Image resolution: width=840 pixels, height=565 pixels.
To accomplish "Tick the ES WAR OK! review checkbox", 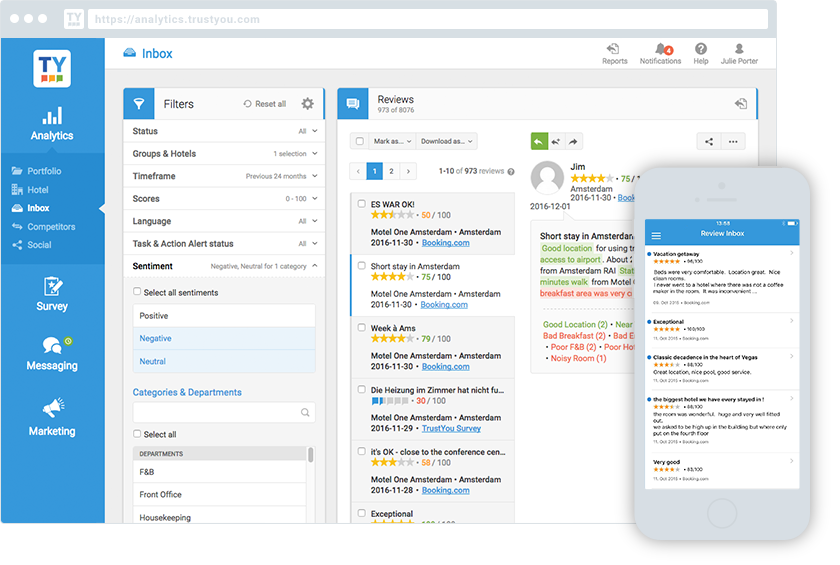I will click(x=361, y=204).
